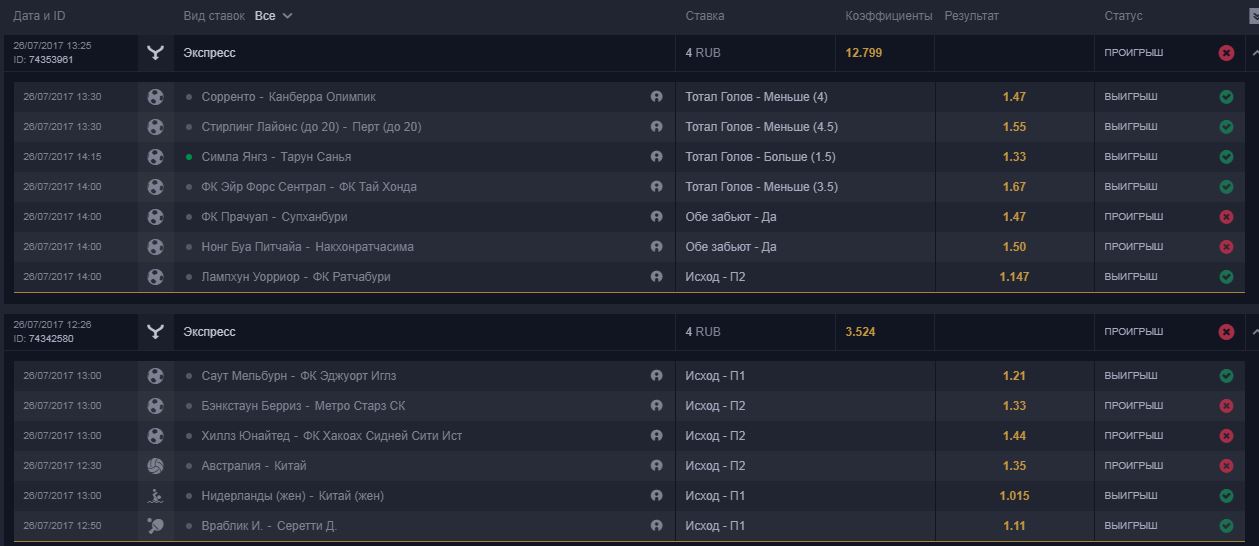Screen dimensions: 1259x546
Task: Click the red lost status icon of first Экспресс
Action: coord(1226,53)
